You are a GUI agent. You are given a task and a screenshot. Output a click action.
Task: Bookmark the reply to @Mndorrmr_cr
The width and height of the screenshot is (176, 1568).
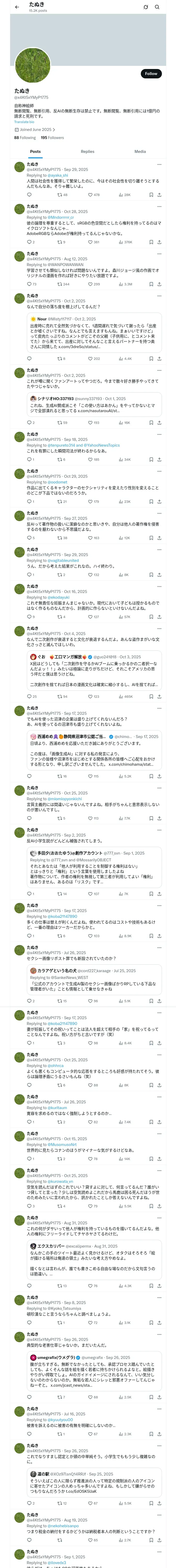pos(151,242)
